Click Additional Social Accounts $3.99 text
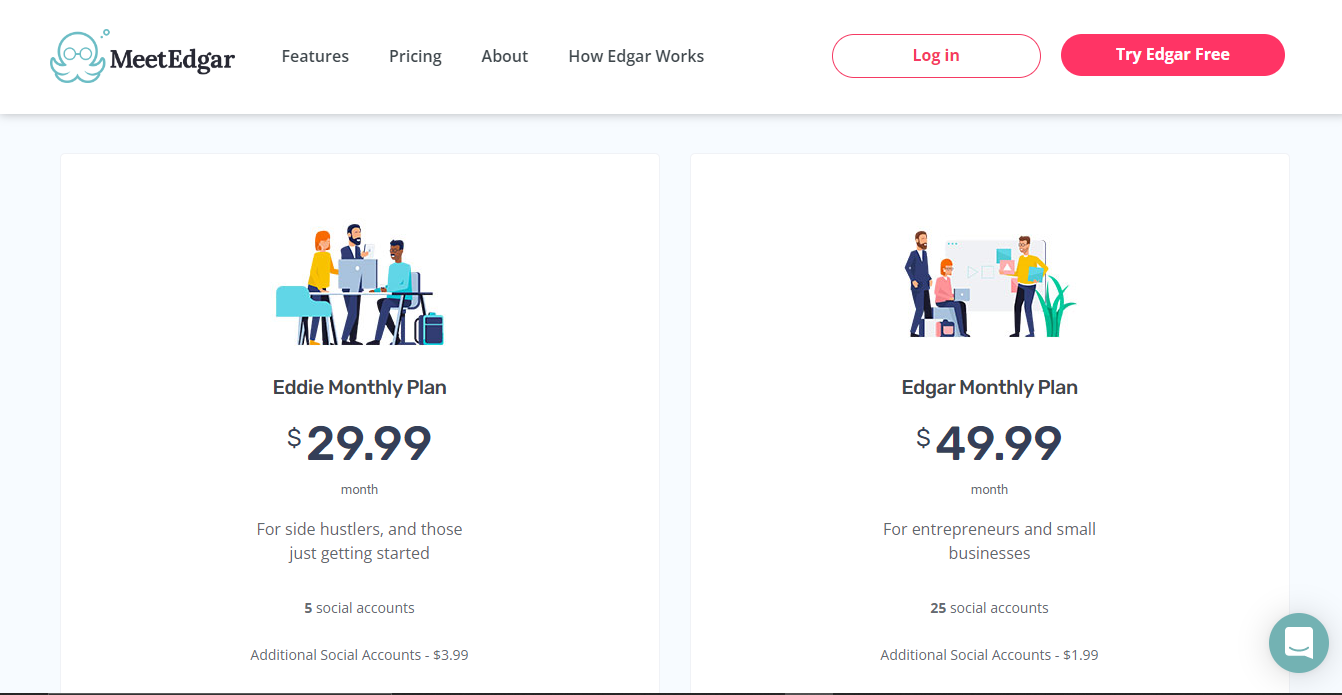Screen dimensions: 1342x695 pyautogui.click(x=359, y=655)
